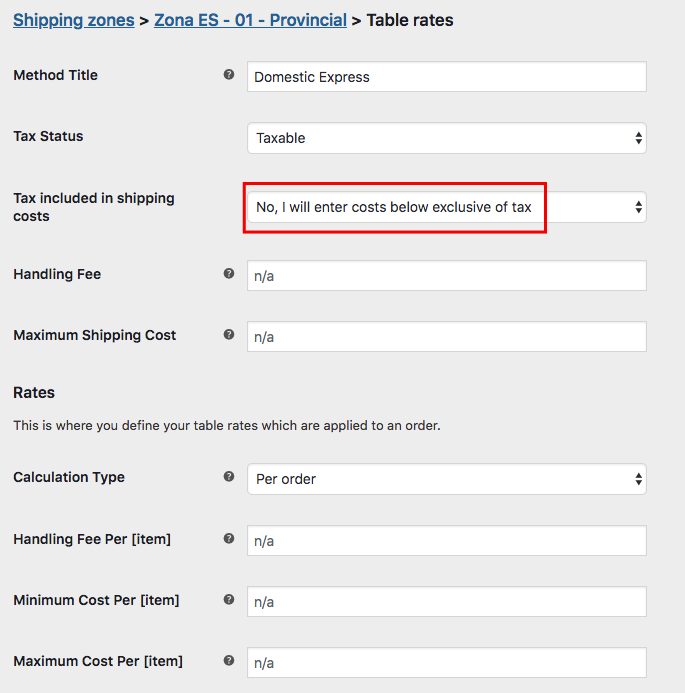
Task: Click help icon beside Maximum Shipping Cost
Action: point(229,335)
